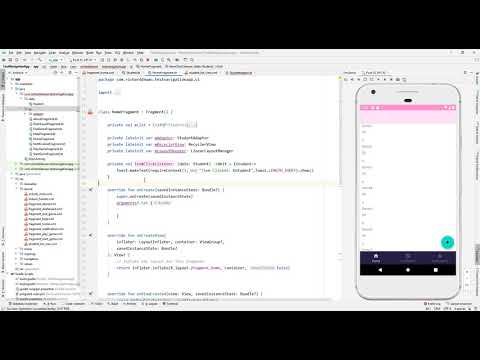Viewport: 480px width, 360px height.
Task: Collapse the java folder in project tree
Action: pos(12,89)
